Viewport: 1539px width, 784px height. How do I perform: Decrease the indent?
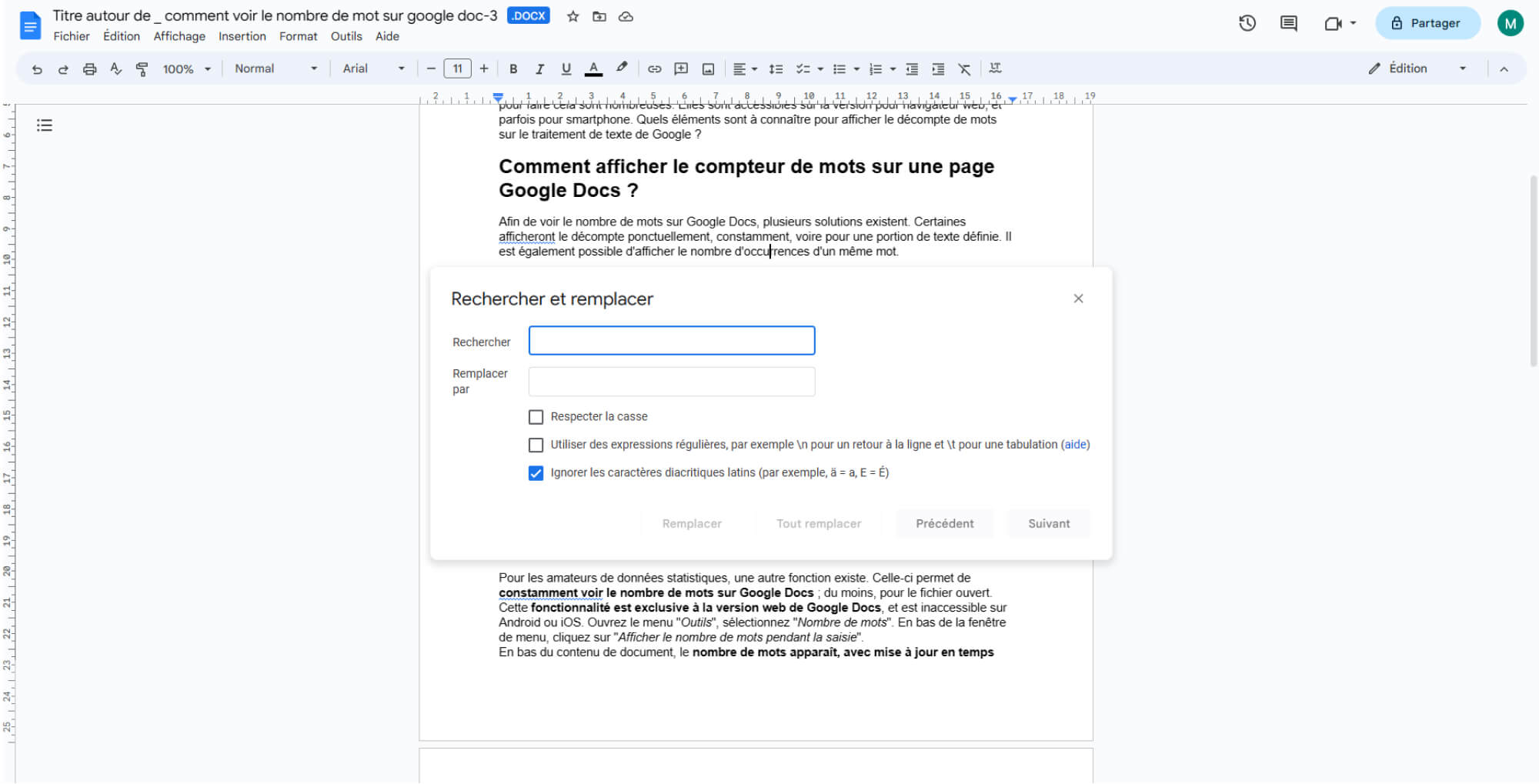pyautogui.click(x=912, y=69)
